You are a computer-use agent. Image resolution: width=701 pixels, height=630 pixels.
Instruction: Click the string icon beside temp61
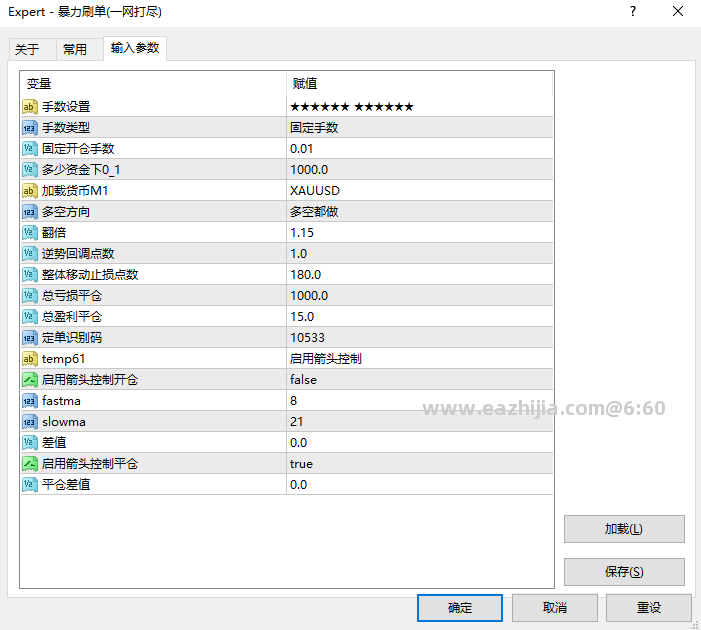click(x=30, y=359)
